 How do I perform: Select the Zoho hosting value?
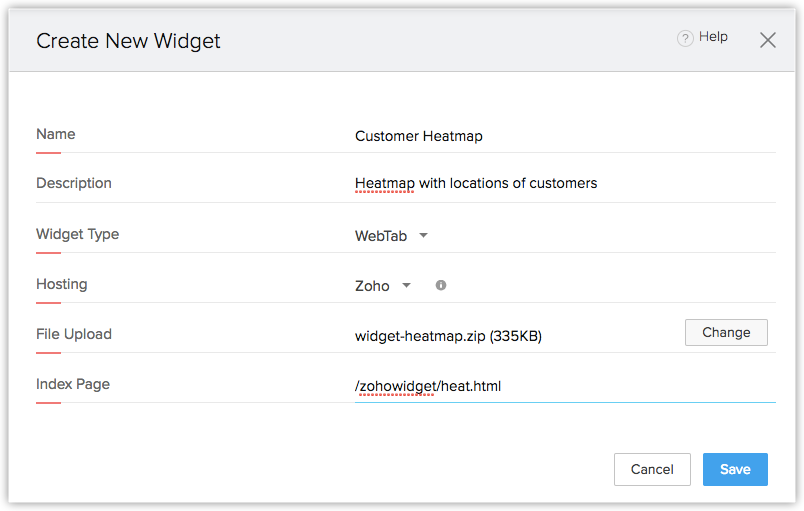coord(372,285)
